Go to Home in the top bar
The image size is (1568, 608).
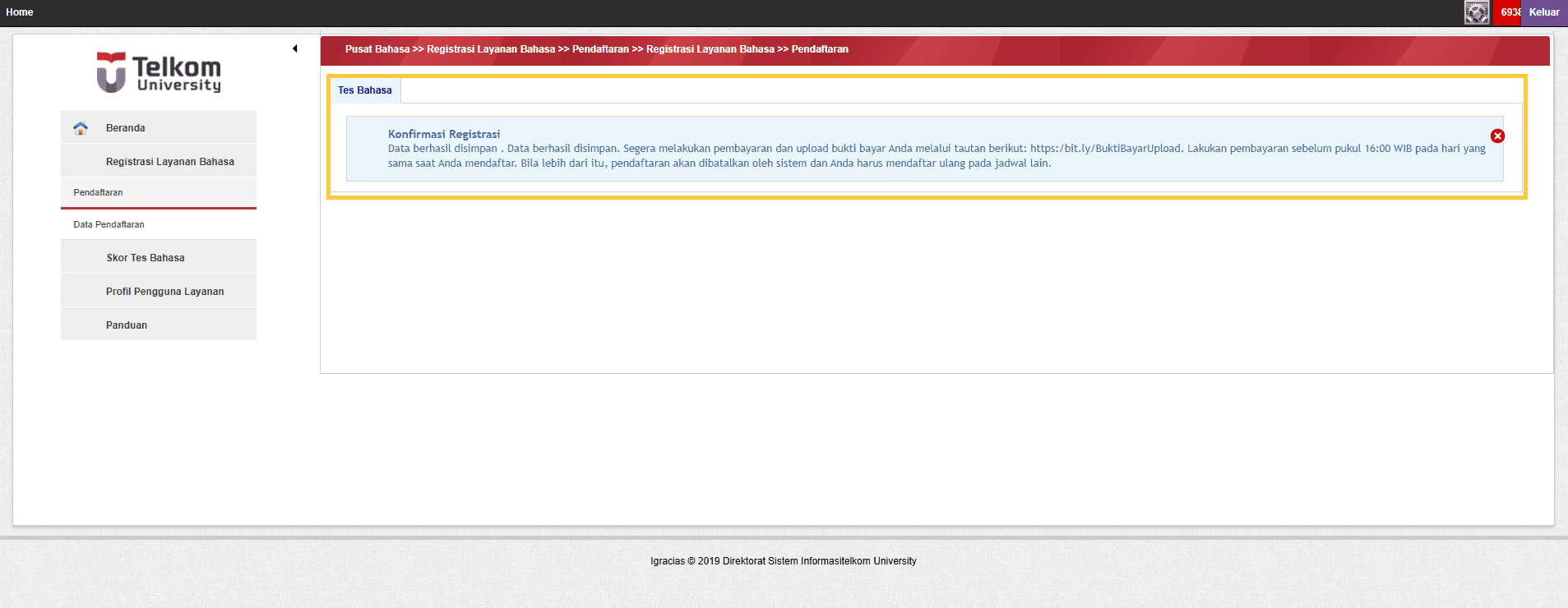coord(20,12)
